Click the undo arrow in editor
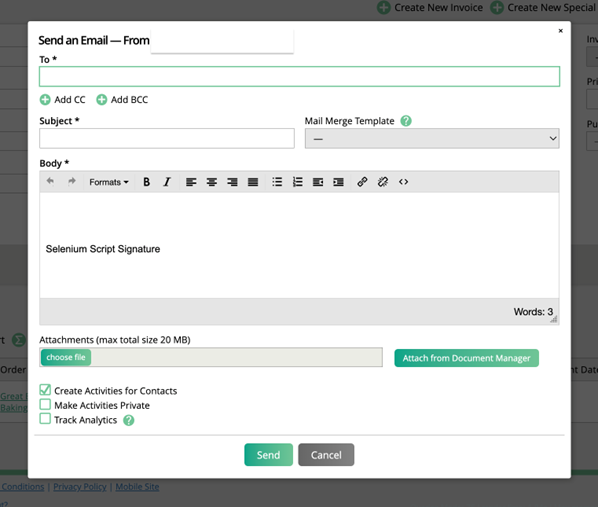Viewport: 598px width, 507px height. [50, 181]
